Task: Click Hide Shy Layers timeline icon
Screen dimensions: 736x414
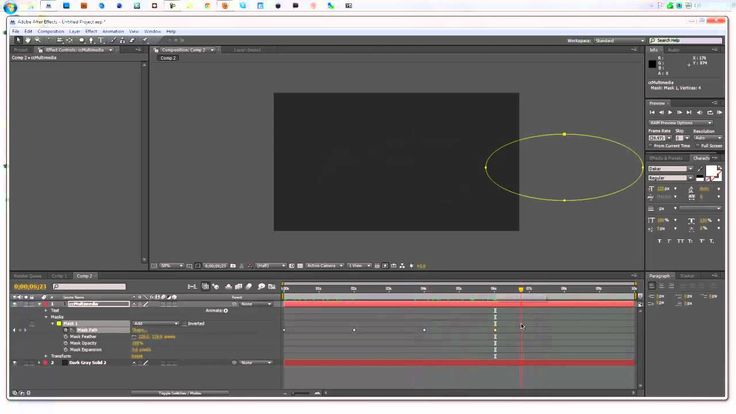Action: (x=229, y=286)
